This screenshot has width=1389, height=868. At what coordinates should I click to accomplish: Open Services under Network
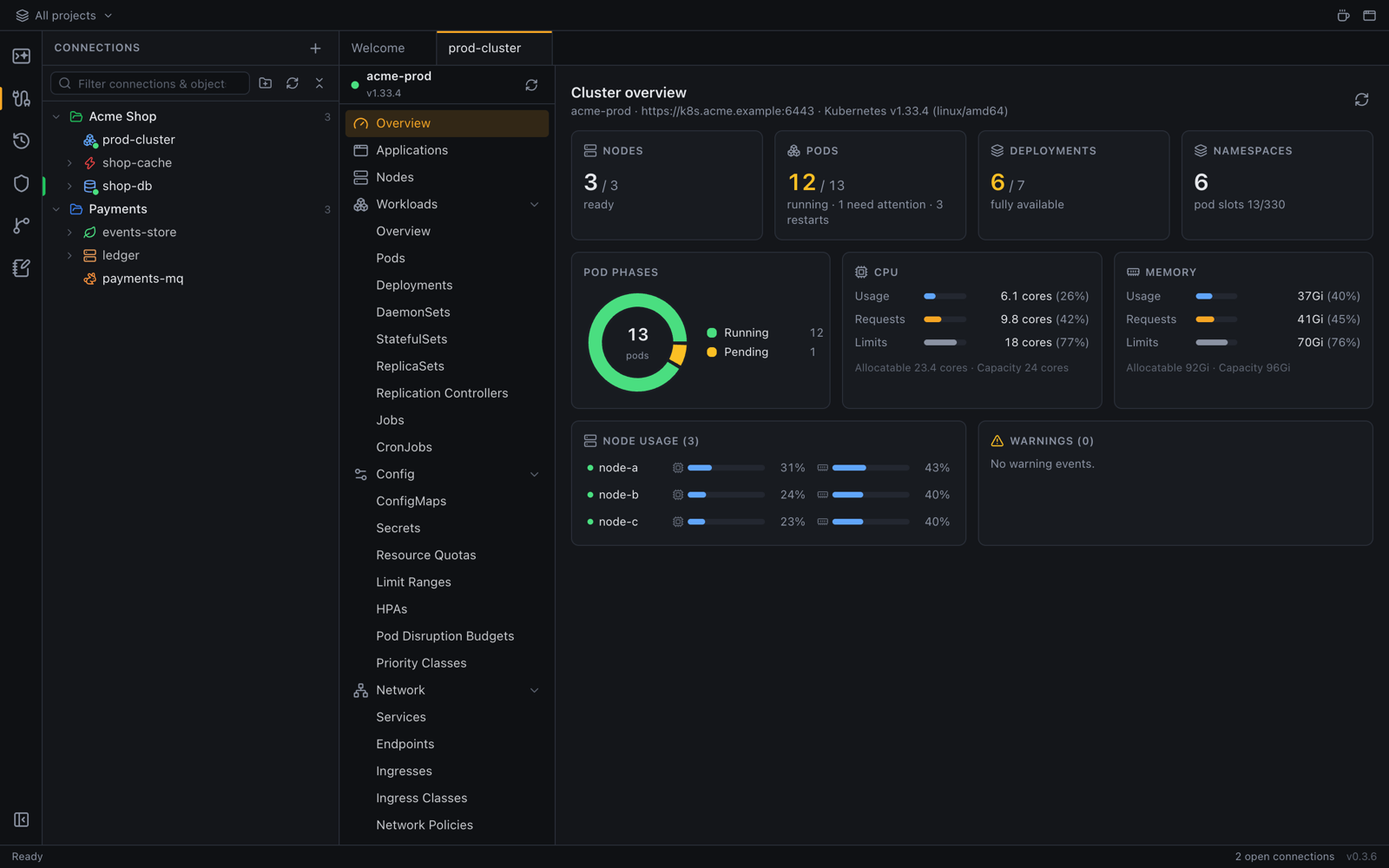[x=447, y=717]
